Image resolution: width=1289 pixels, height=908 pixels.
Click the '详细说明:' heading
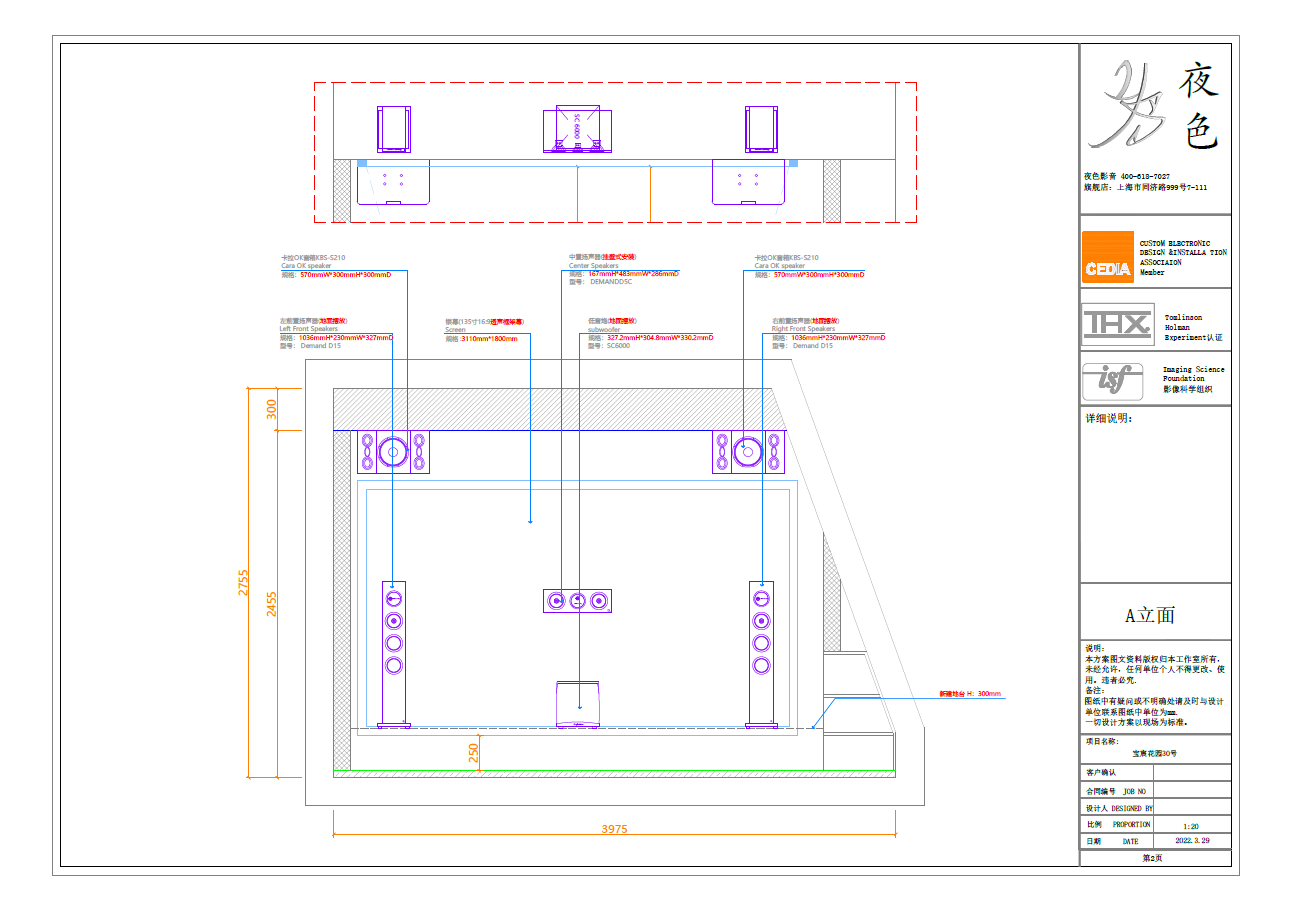[x=1107, y=418]
